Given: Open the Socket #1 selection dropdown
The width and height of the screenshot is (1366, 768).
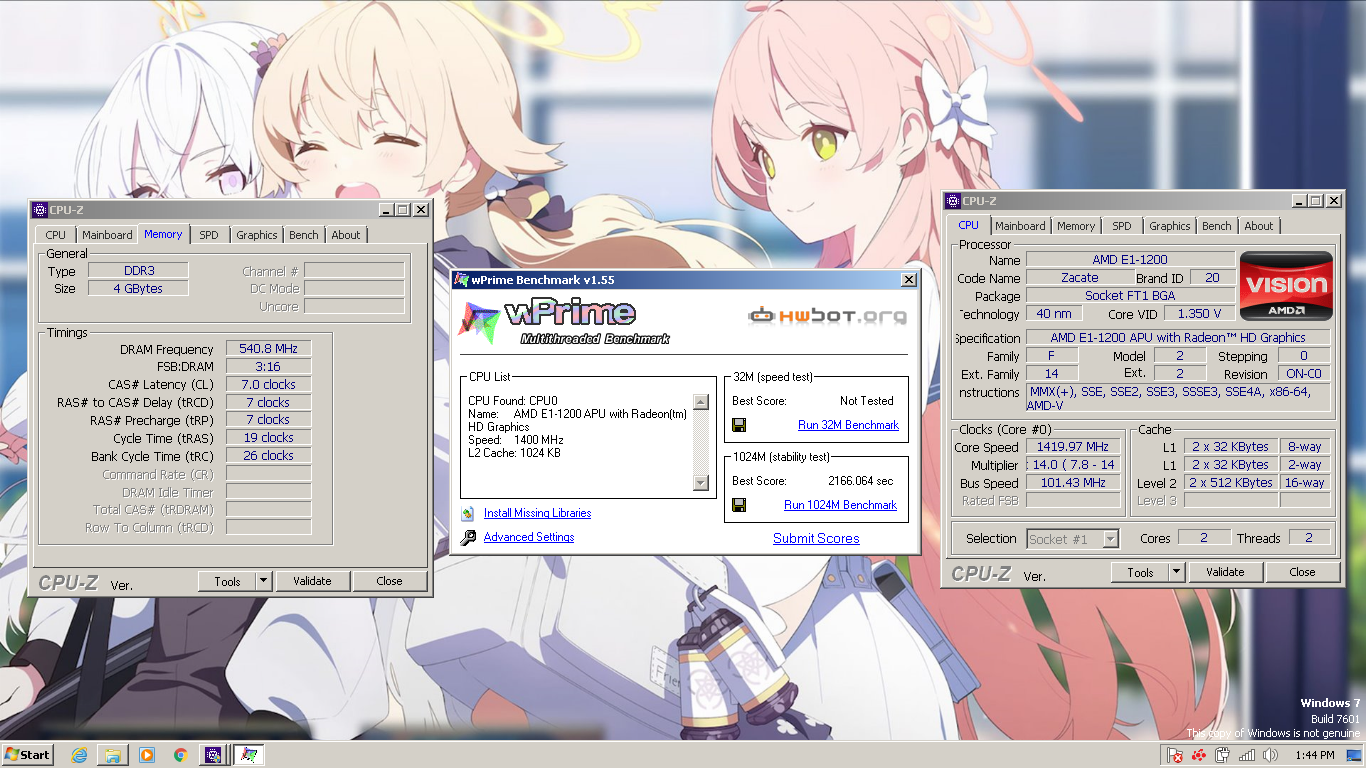Looking at the screenshot, I should tap(1073, 539).
